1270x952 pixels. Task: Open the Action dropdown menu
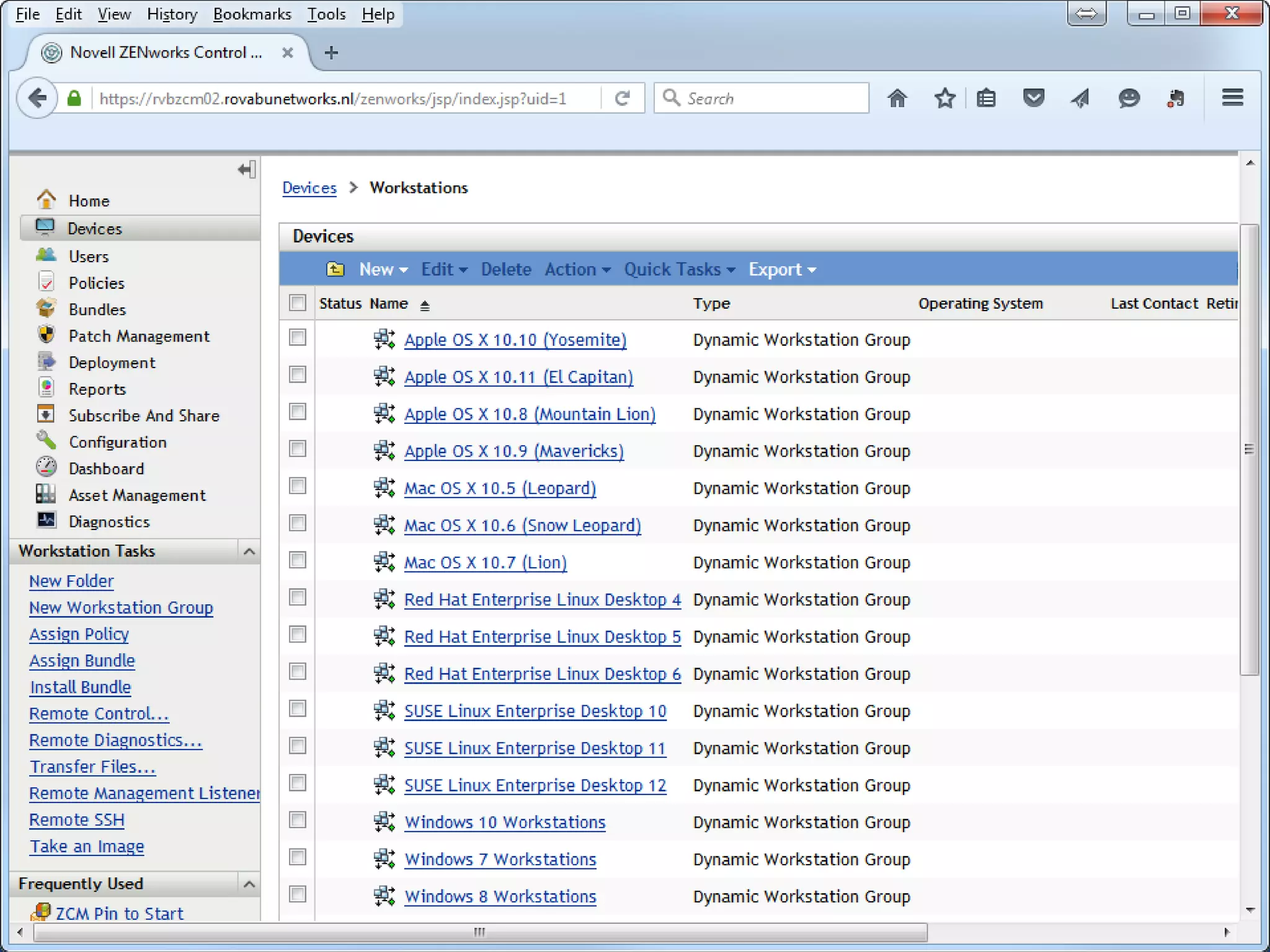click(577, 269)
